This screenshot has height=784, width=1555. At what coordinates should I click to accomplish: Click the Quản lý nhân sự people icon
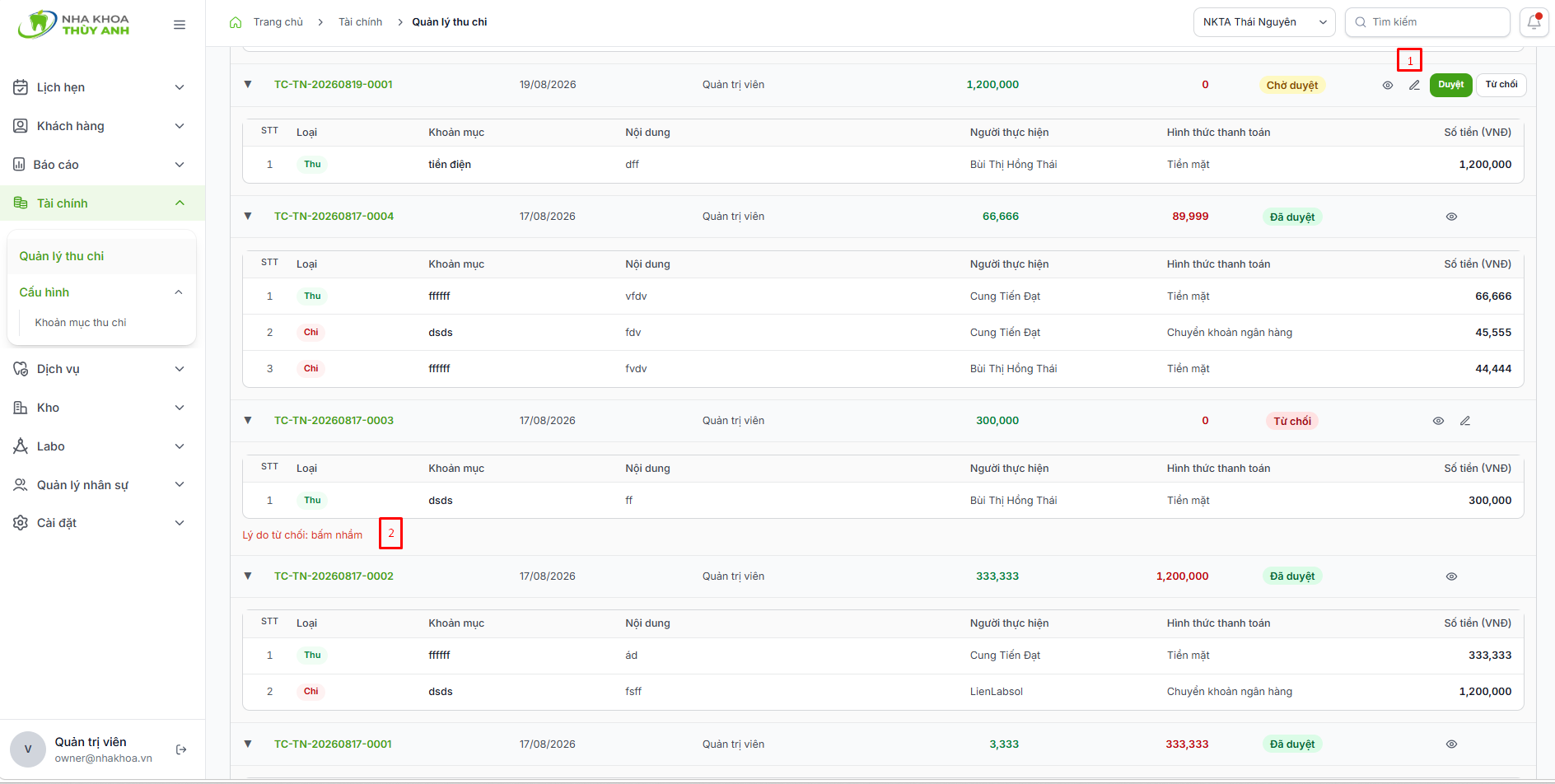pos(21,485)
